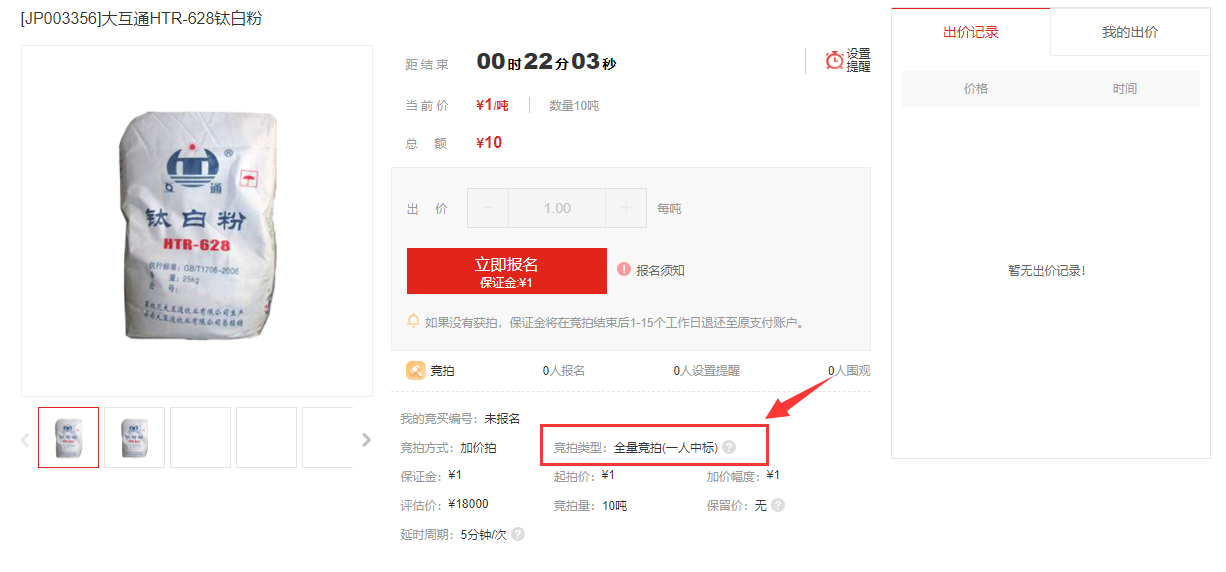Click the 加价幅度 ¥1 value
The width and height of the screenshot is (1226, 572).
(773, 475)
